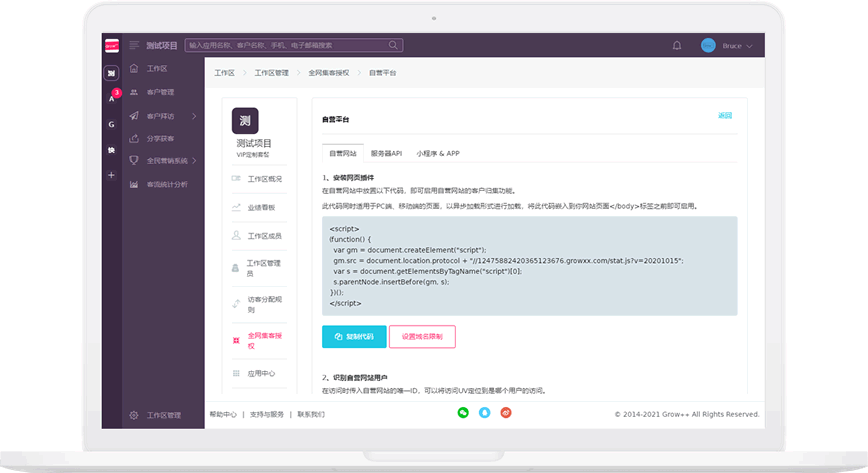Select the G workspace in left rail

tap(112, 124)
